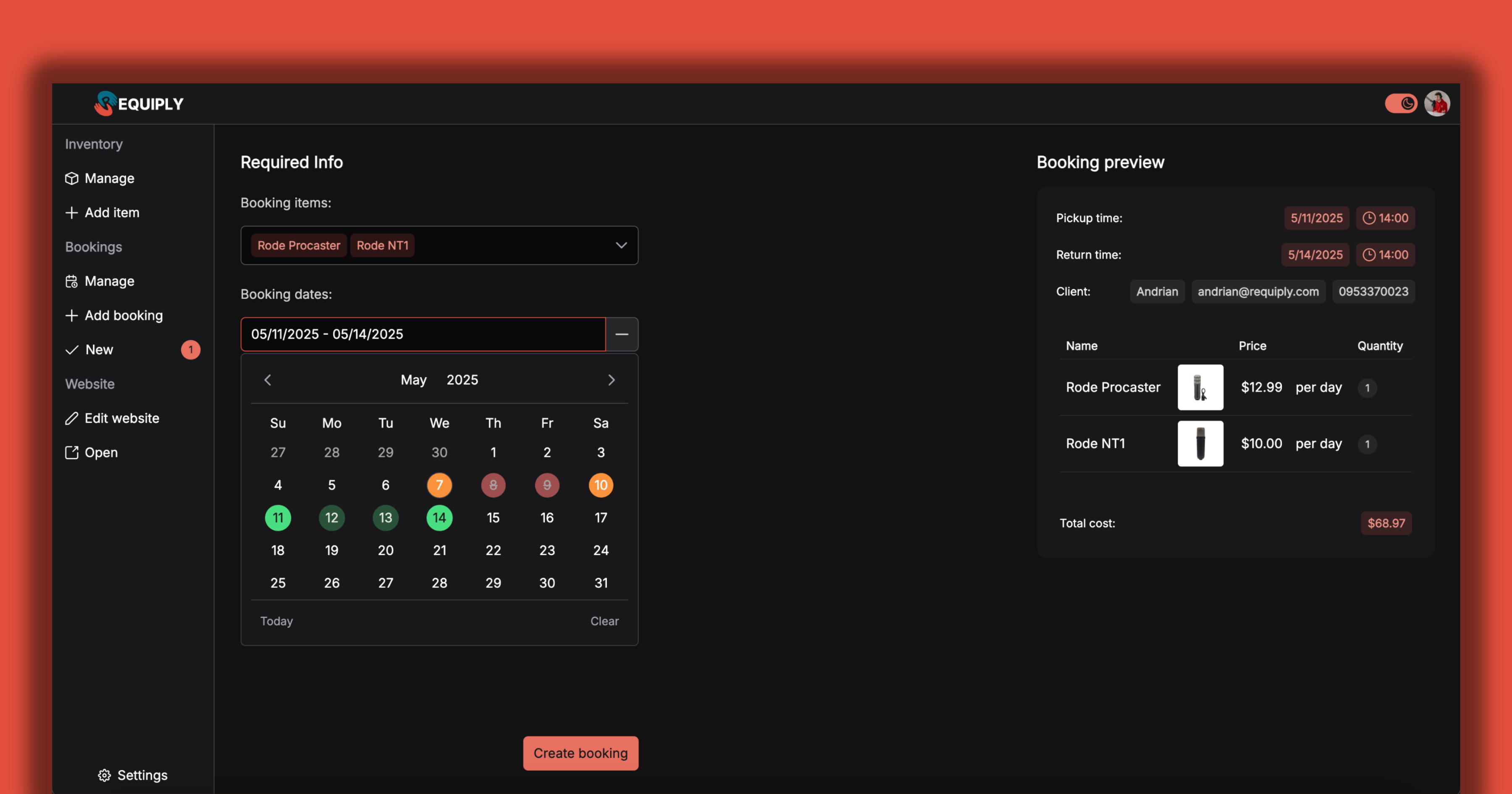Select May 14 on the calendar
This screenshot has height=794, width=1512.
pyautogui.click(x=439, y=518)
